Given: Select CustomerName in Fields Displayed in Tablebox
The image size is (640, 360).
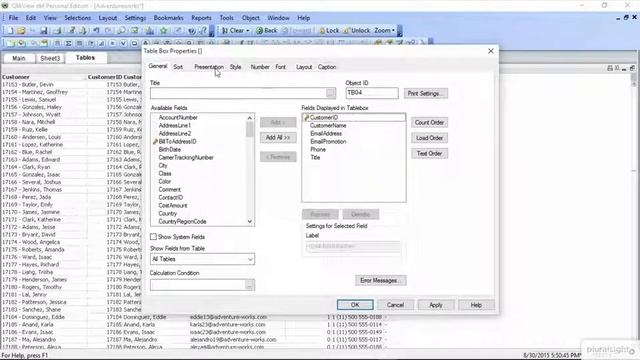Looking at the screenshot, I should pos(328,126).
